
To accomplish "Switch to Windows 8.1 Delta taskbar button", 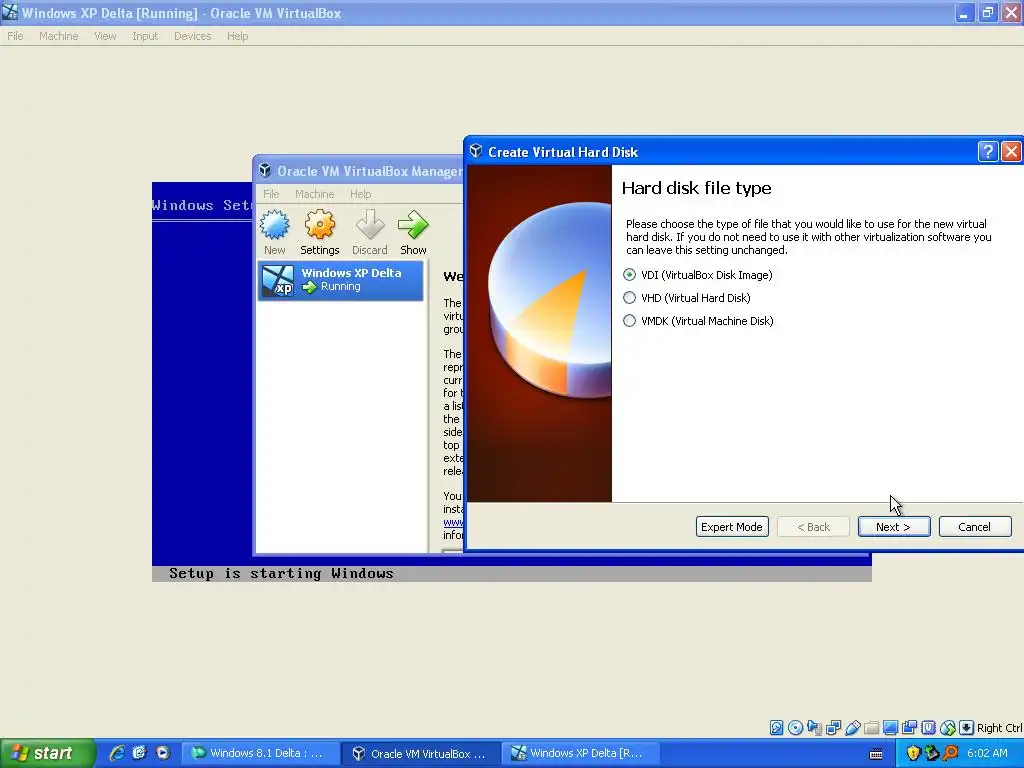I will coord(260,753).
